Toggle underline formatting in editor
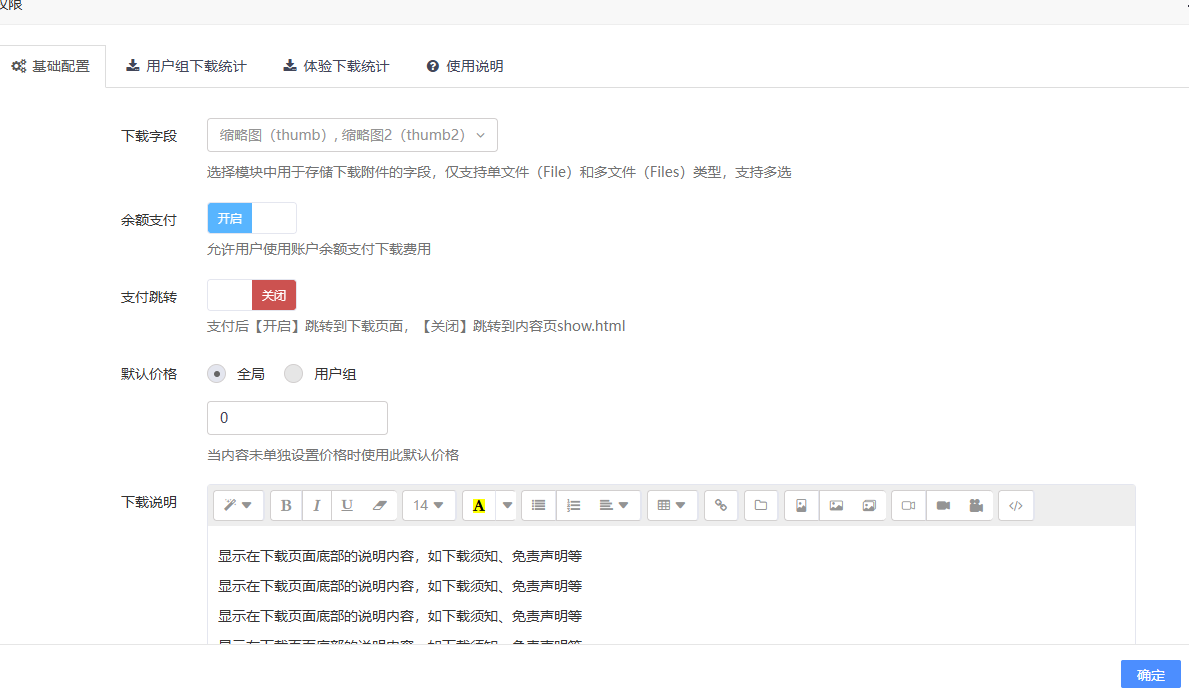This screenshot has height=691, width=1189. pyautogui.click(x=347, y=505)
